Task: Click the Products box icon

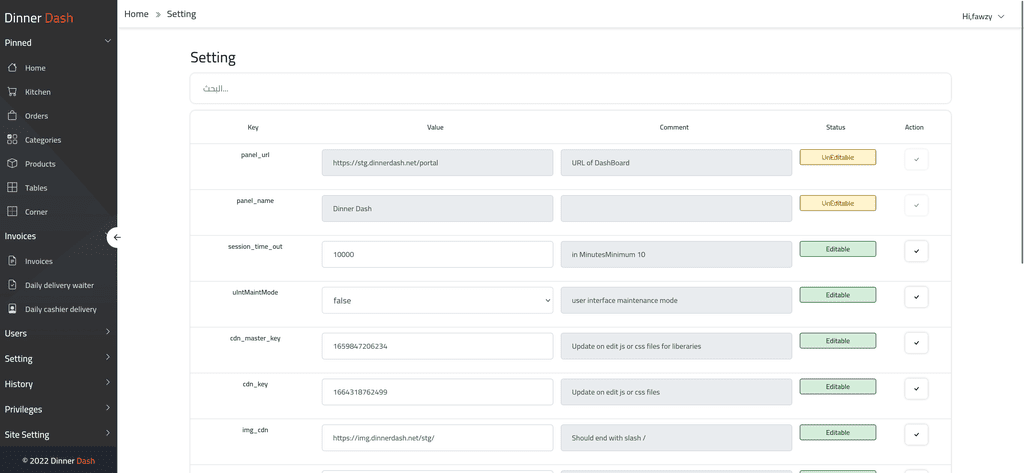Action: click(12, 164)
